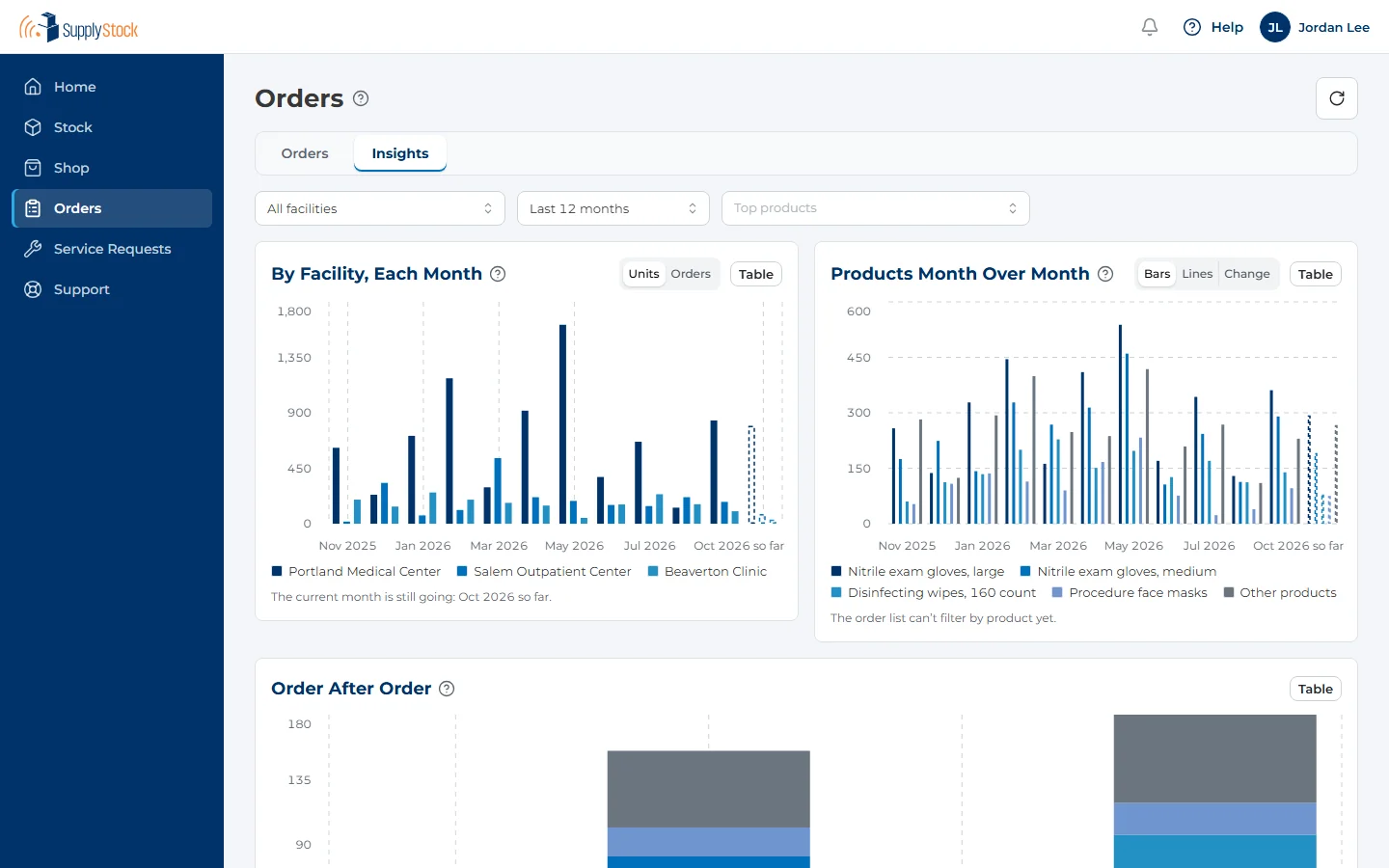
Task: Click the refresh icon button
Action: [1337, 98]
